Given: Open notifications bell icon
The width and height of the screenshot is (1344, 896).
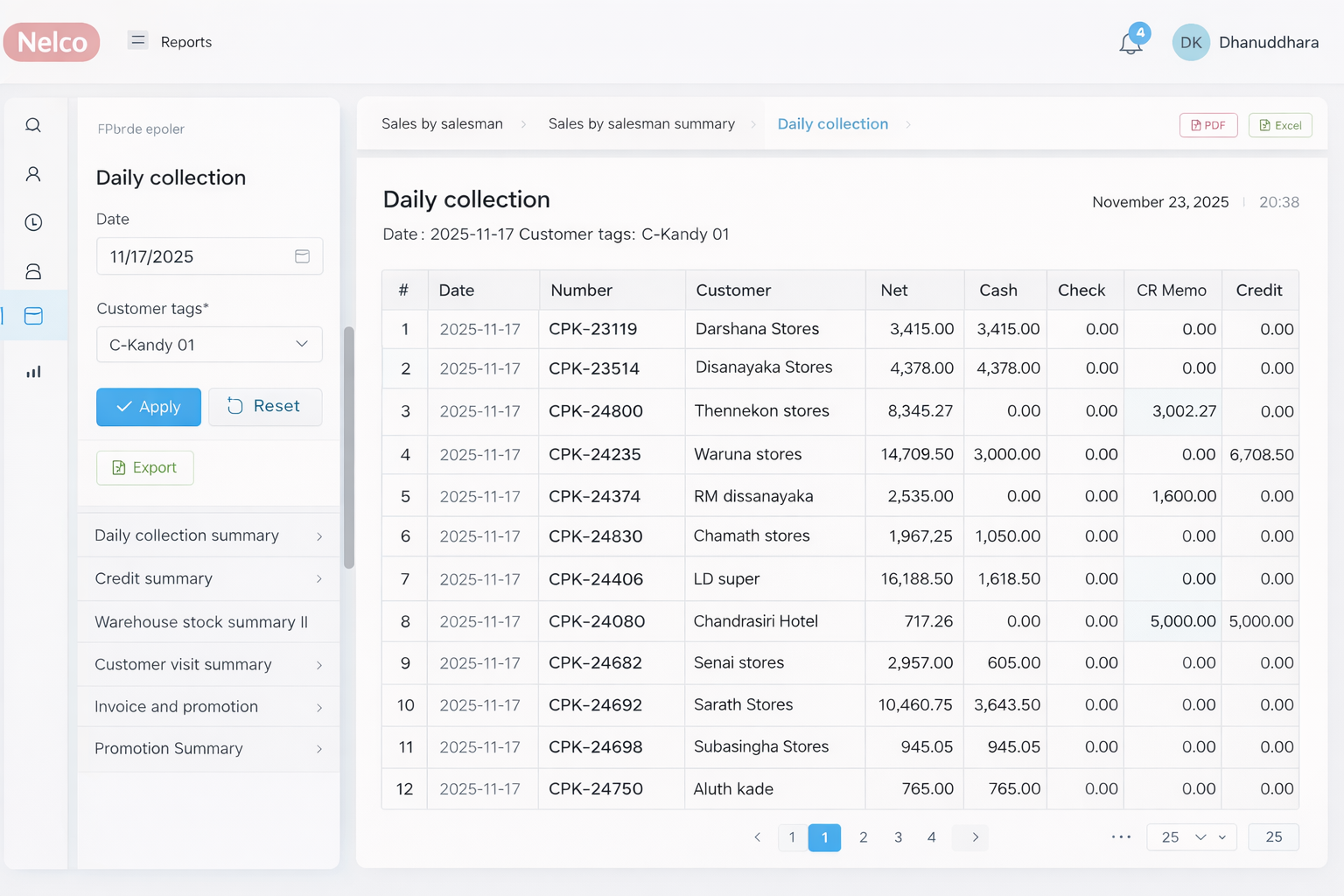Looking at the screenshot, I should (x=1130, y=43).
